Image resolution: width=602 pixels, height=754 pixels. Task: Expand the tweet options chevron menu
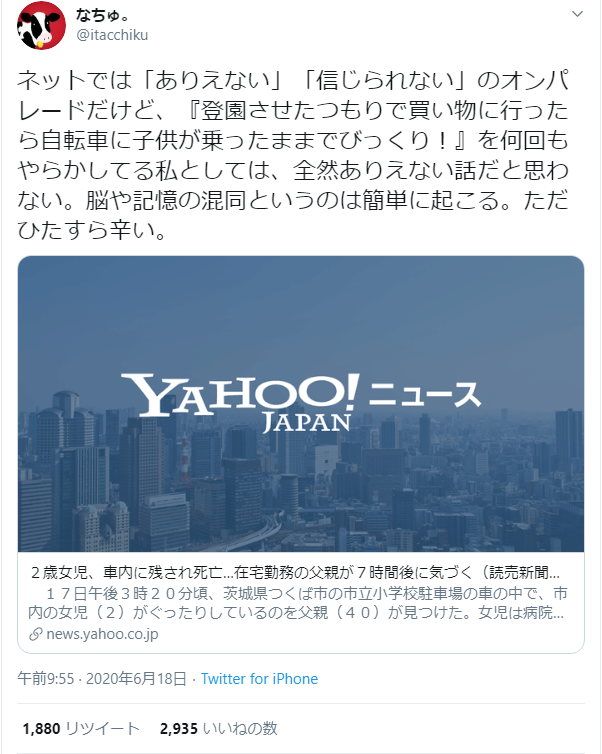577,14
